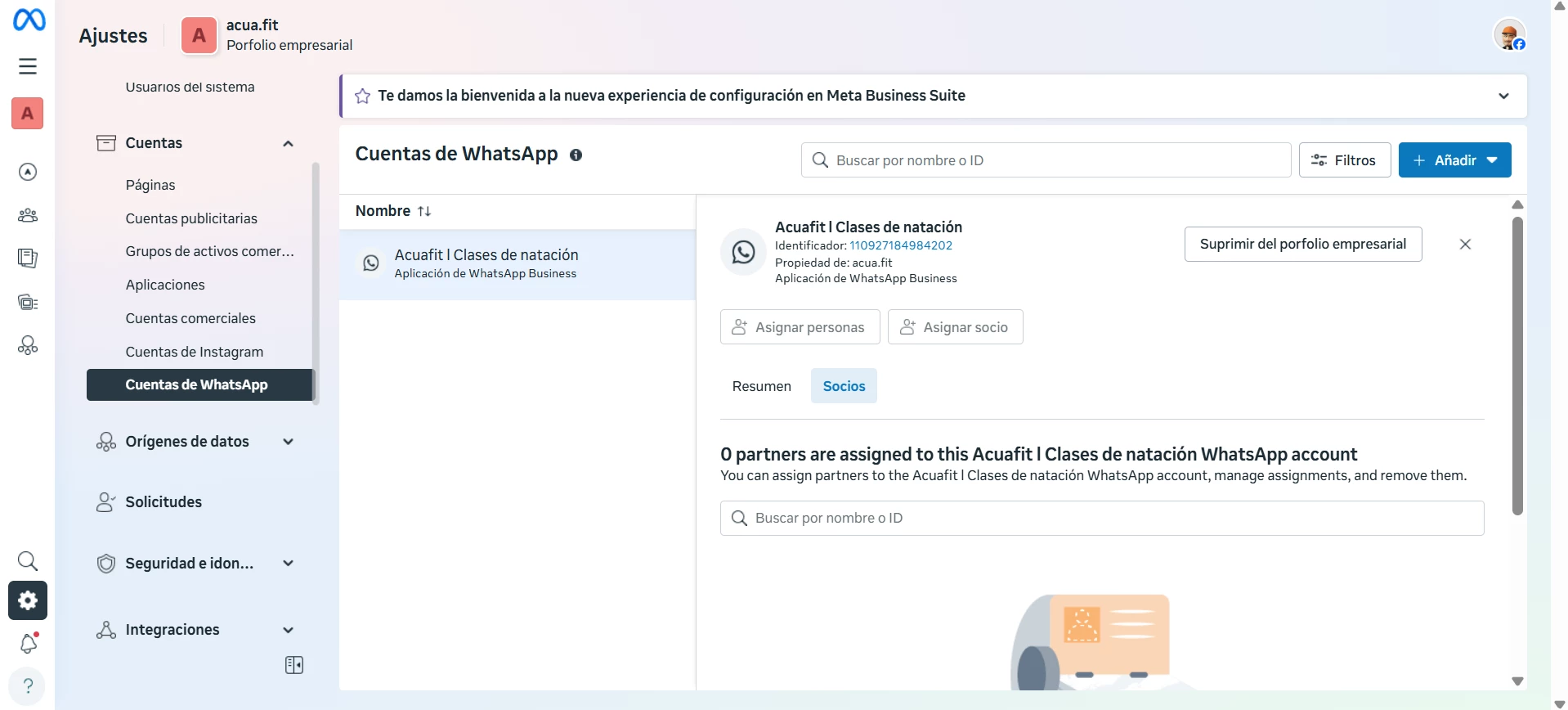This screenshot has width=1568, height=710.
Task: Click the info icon beside Cuentas de WhatsApp
Action: click(576, 155)
